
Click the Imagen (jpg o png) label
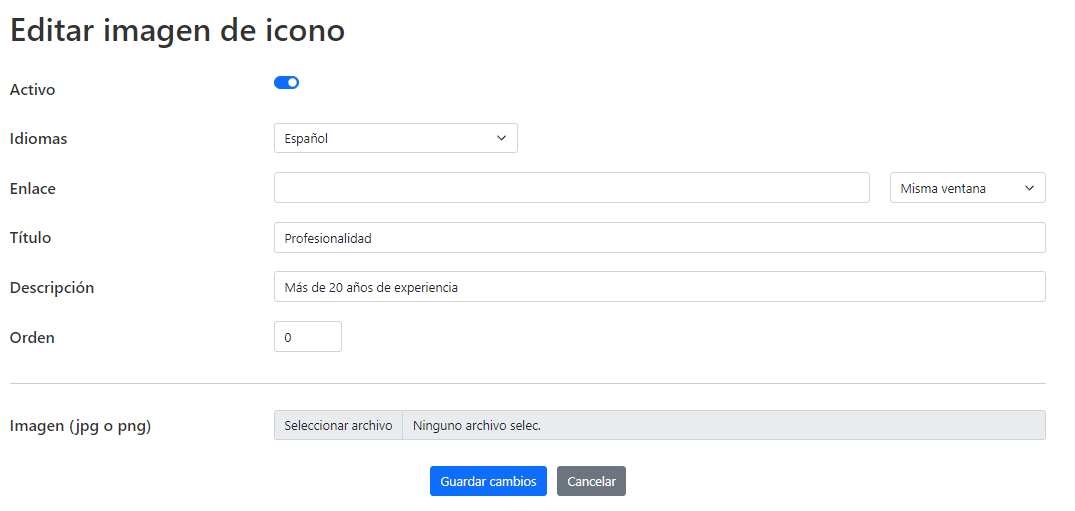80,426
